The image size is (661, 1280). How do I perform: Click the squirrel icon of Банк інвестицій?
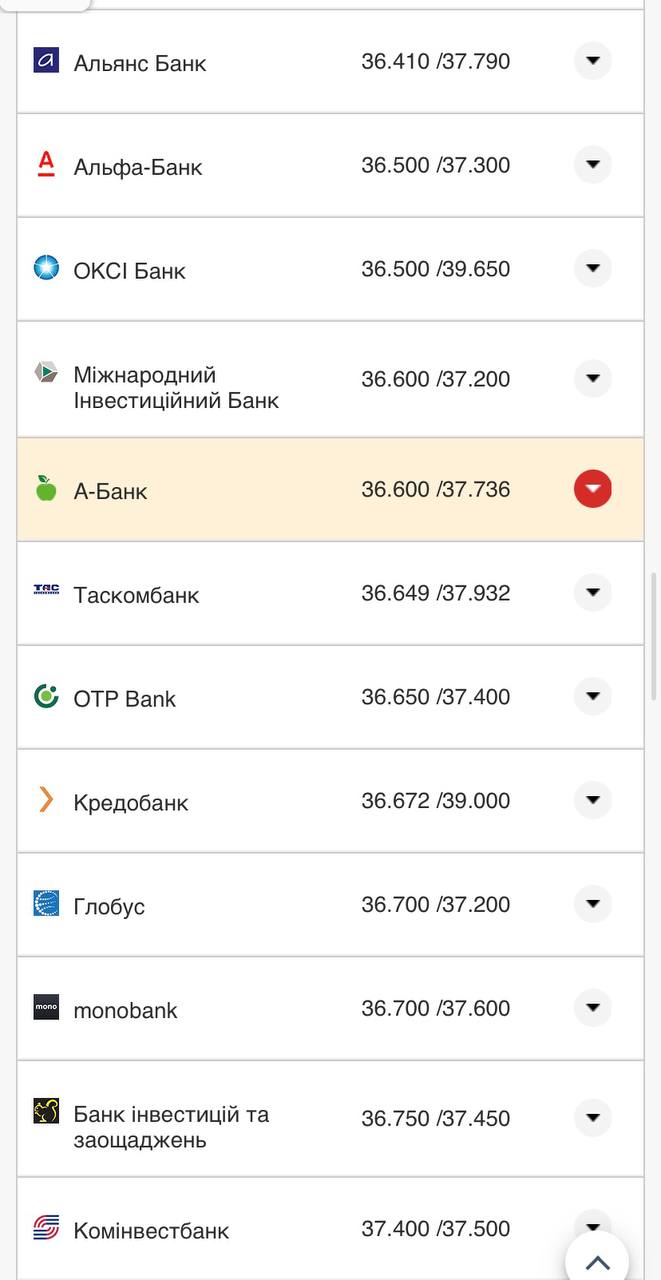pyautogui.click(x=44, y=1110)
